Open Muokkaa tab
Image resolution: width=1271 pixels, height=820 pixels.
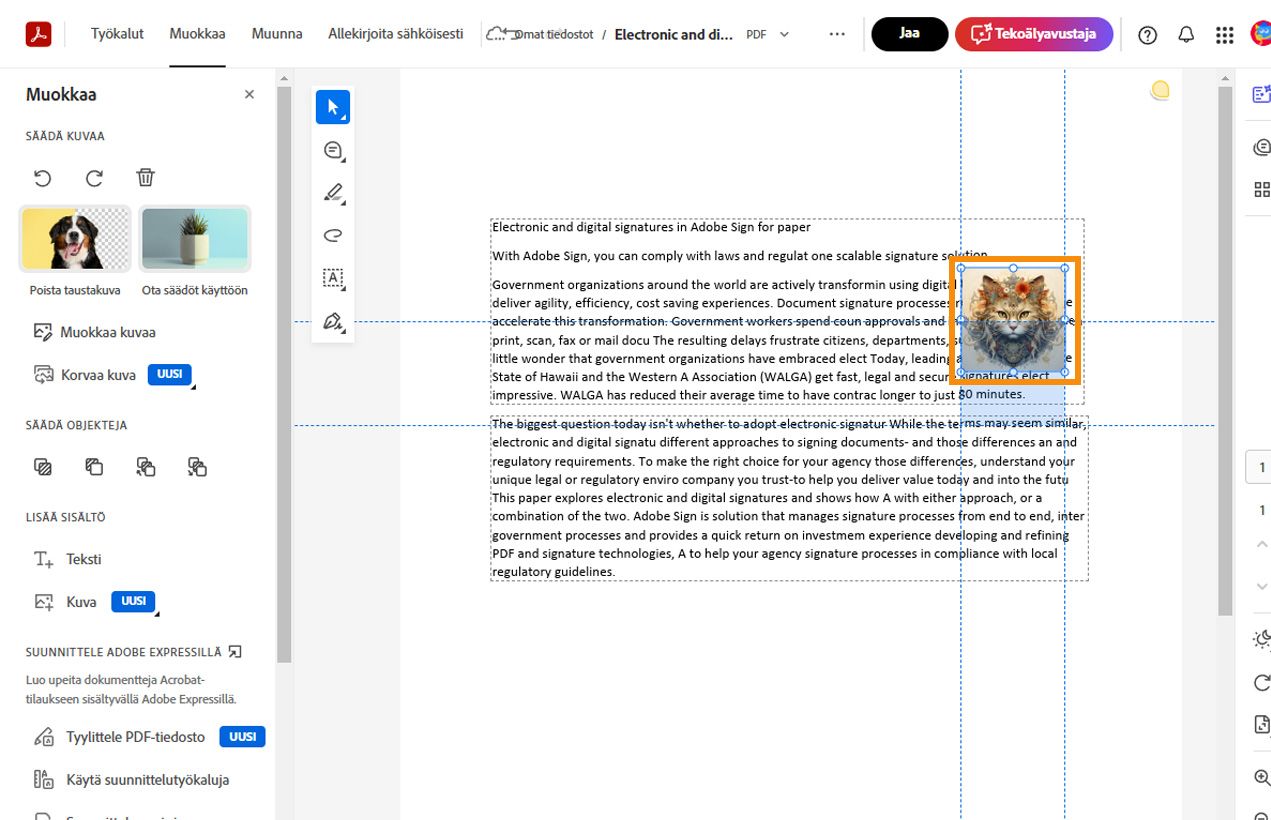point(197,34)
